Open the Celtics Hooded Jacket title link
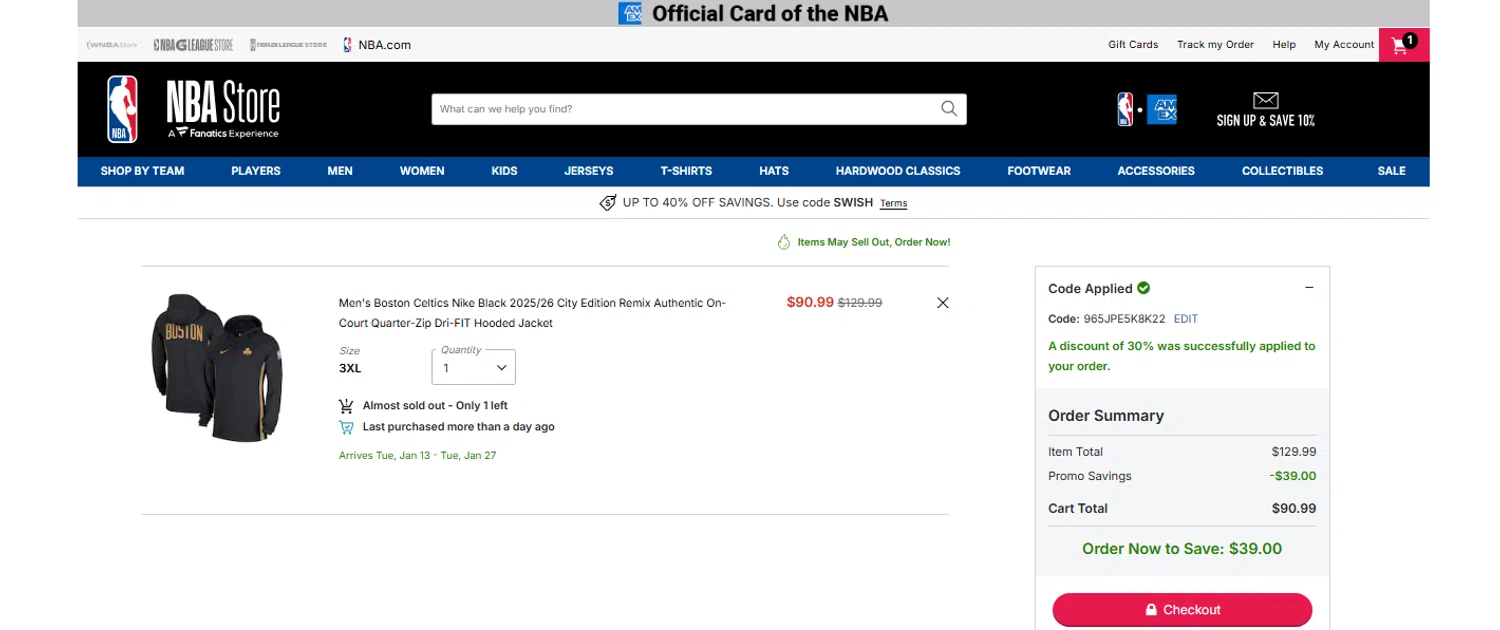Viewport: 1500px width, 630px height. (x=532, y=313)
